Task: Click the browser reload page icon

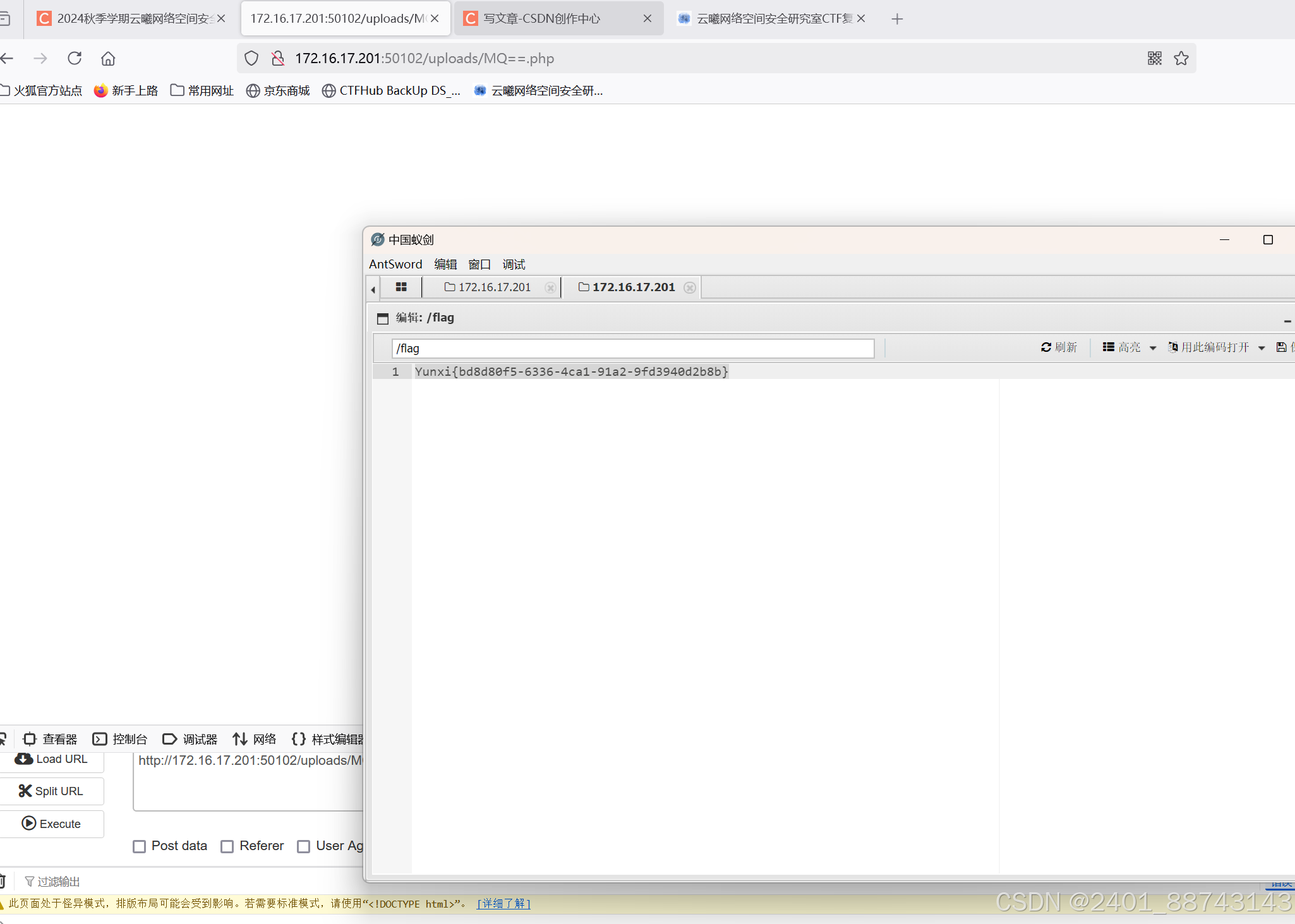Action: tap(75, 58)
